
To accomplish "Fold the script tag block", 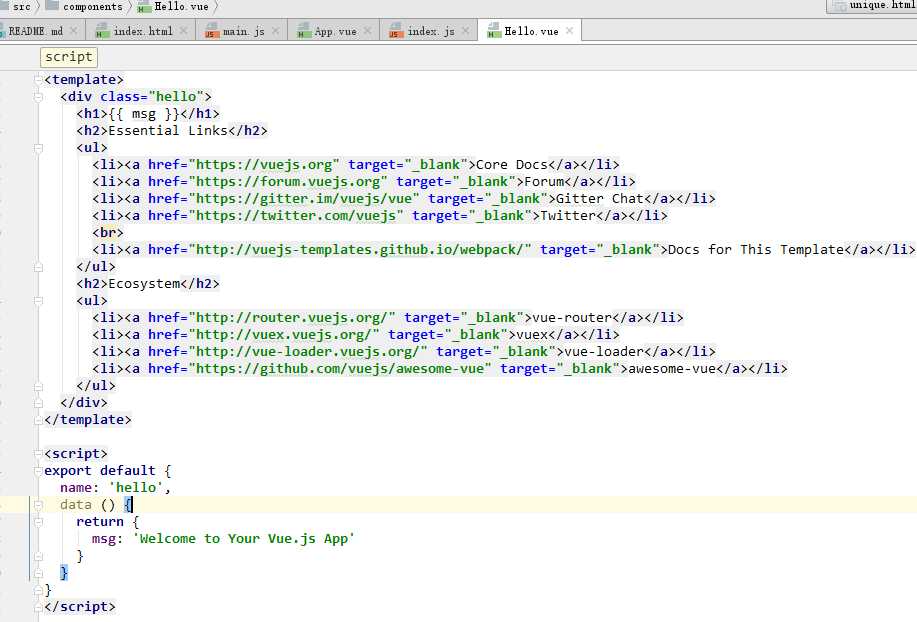I will [x=39, y=454].
